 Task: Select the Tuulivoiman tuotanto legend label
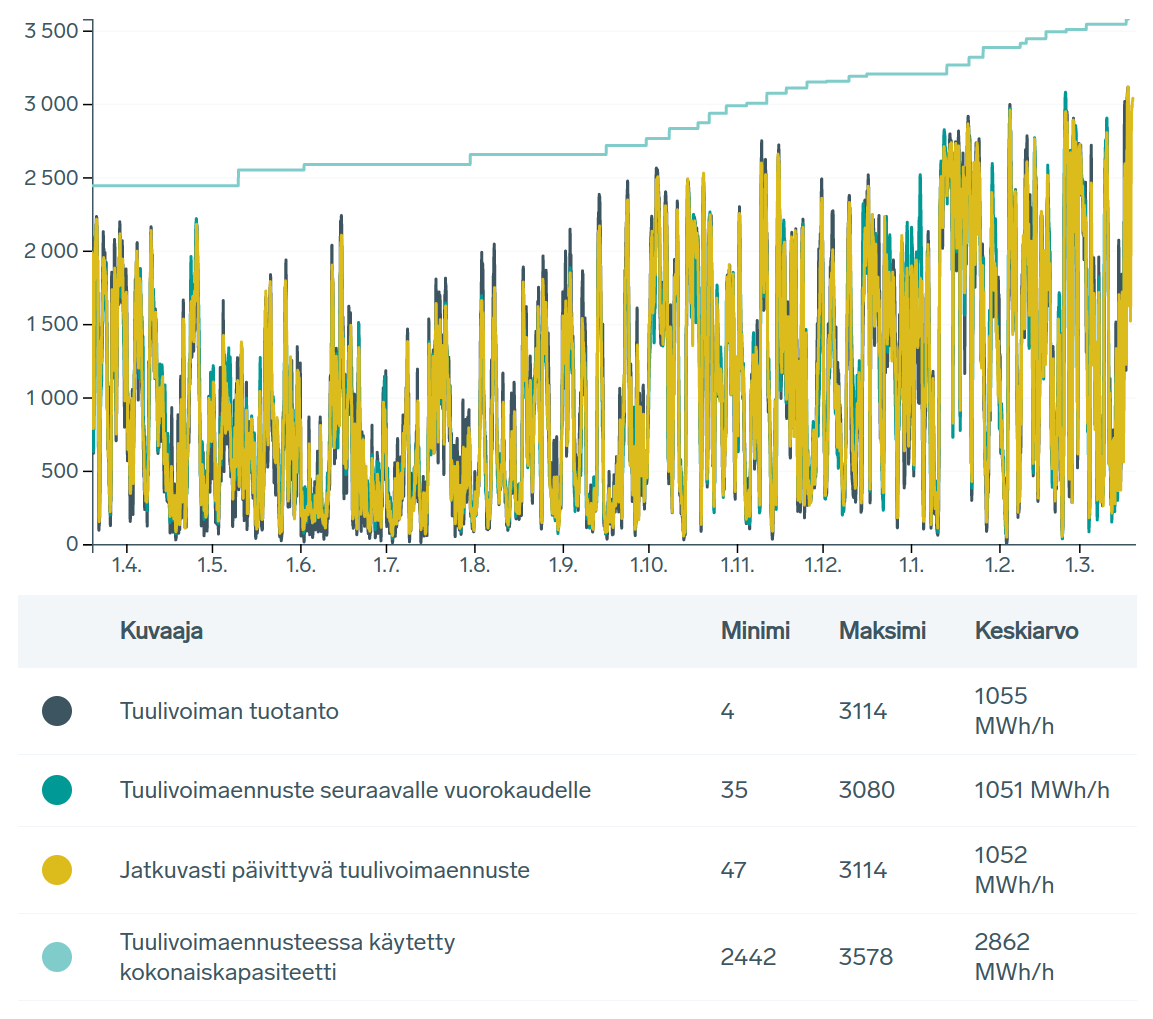[229, 711]
